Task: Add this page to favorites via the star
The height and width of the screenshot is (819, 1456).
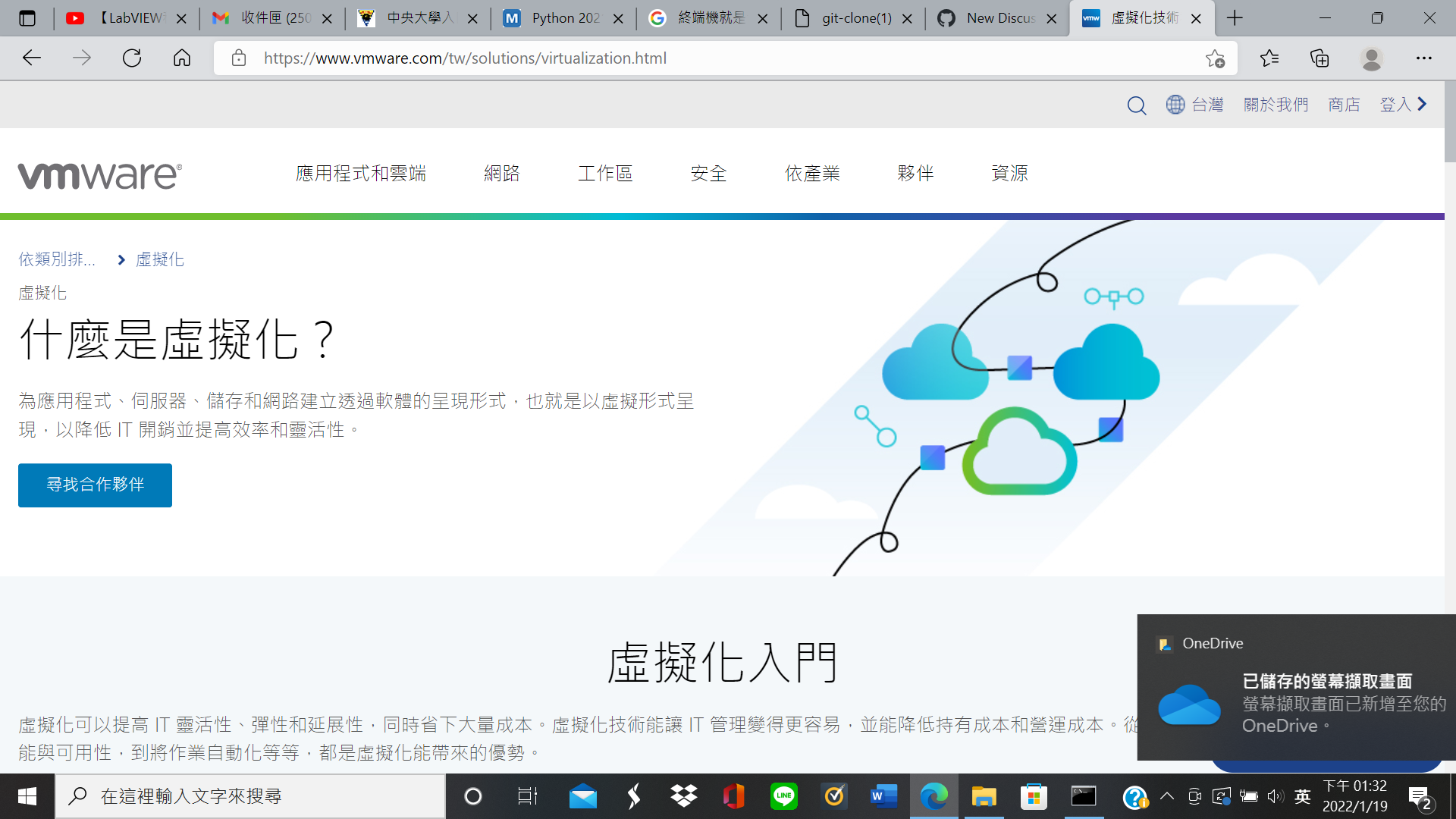Action: (1216, 58)
